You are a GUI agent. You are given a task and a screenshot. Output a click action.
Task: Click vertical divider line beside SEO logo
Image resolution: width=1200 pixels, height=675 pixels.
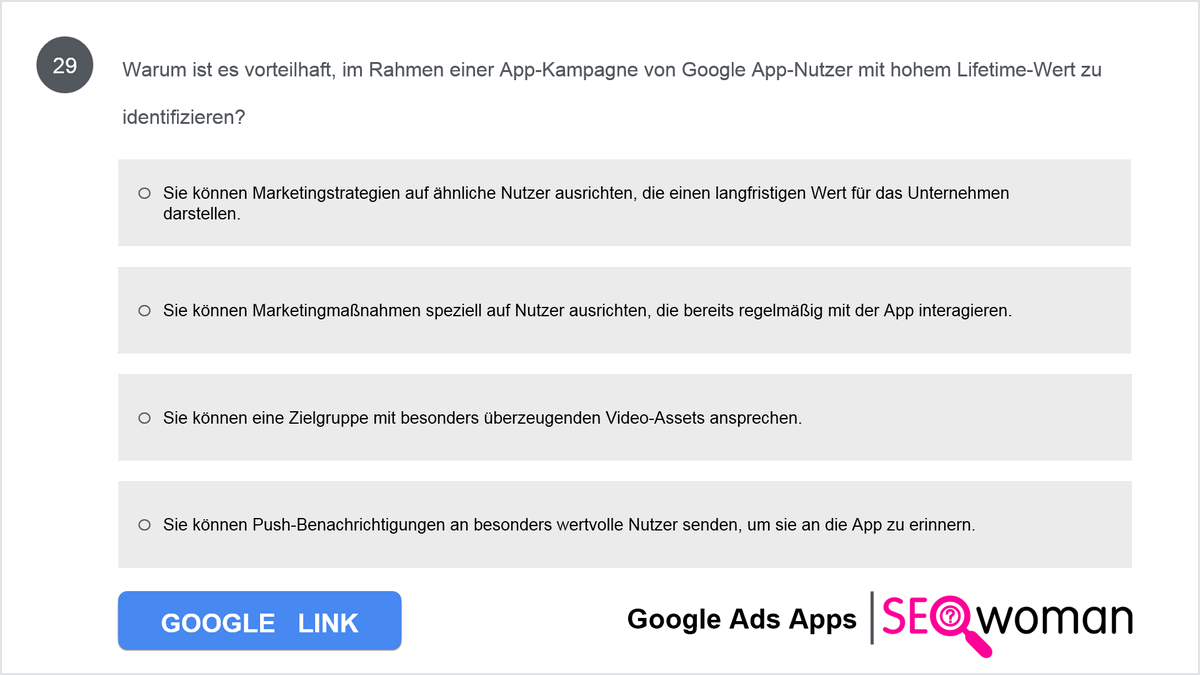click(872, 617)
